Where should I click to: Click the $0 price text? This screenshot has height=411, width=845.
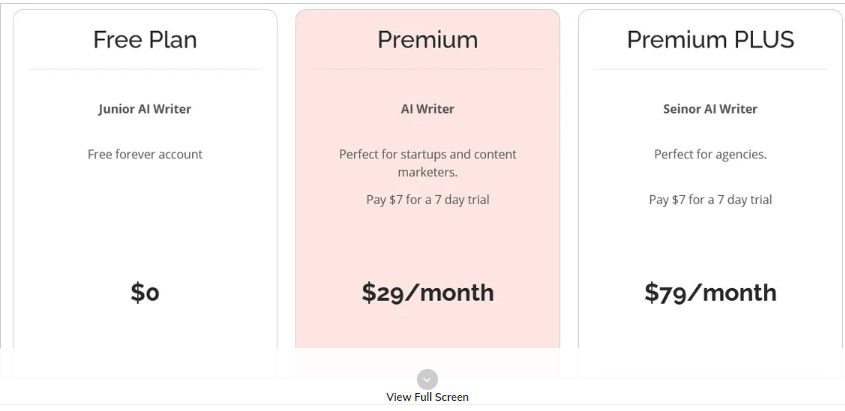click(145, 292)
